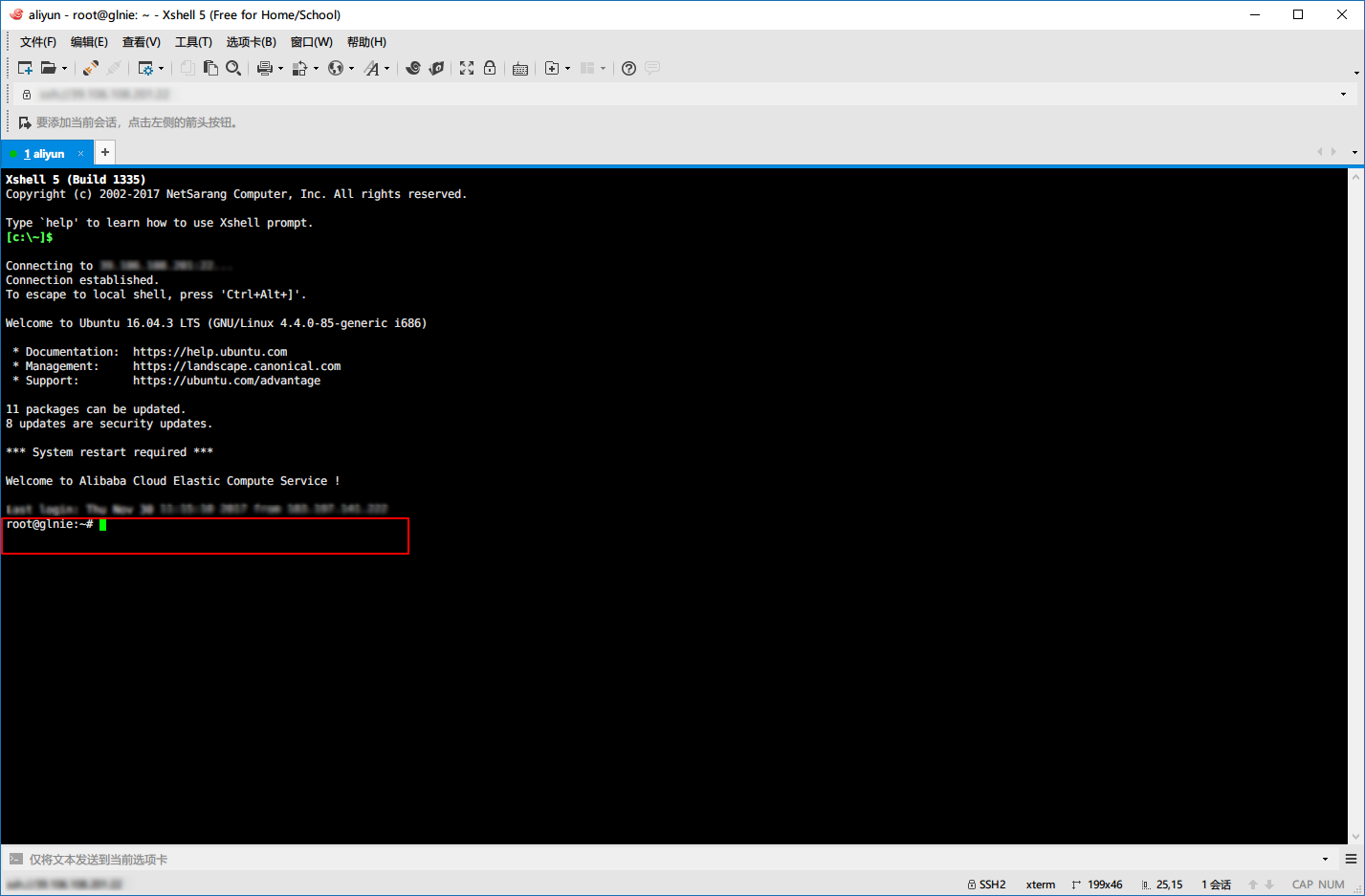This screenshot has width=1365, height=896.
Task: Expand the Open folder dropdown arrow
Action: [x=64, y=69]
